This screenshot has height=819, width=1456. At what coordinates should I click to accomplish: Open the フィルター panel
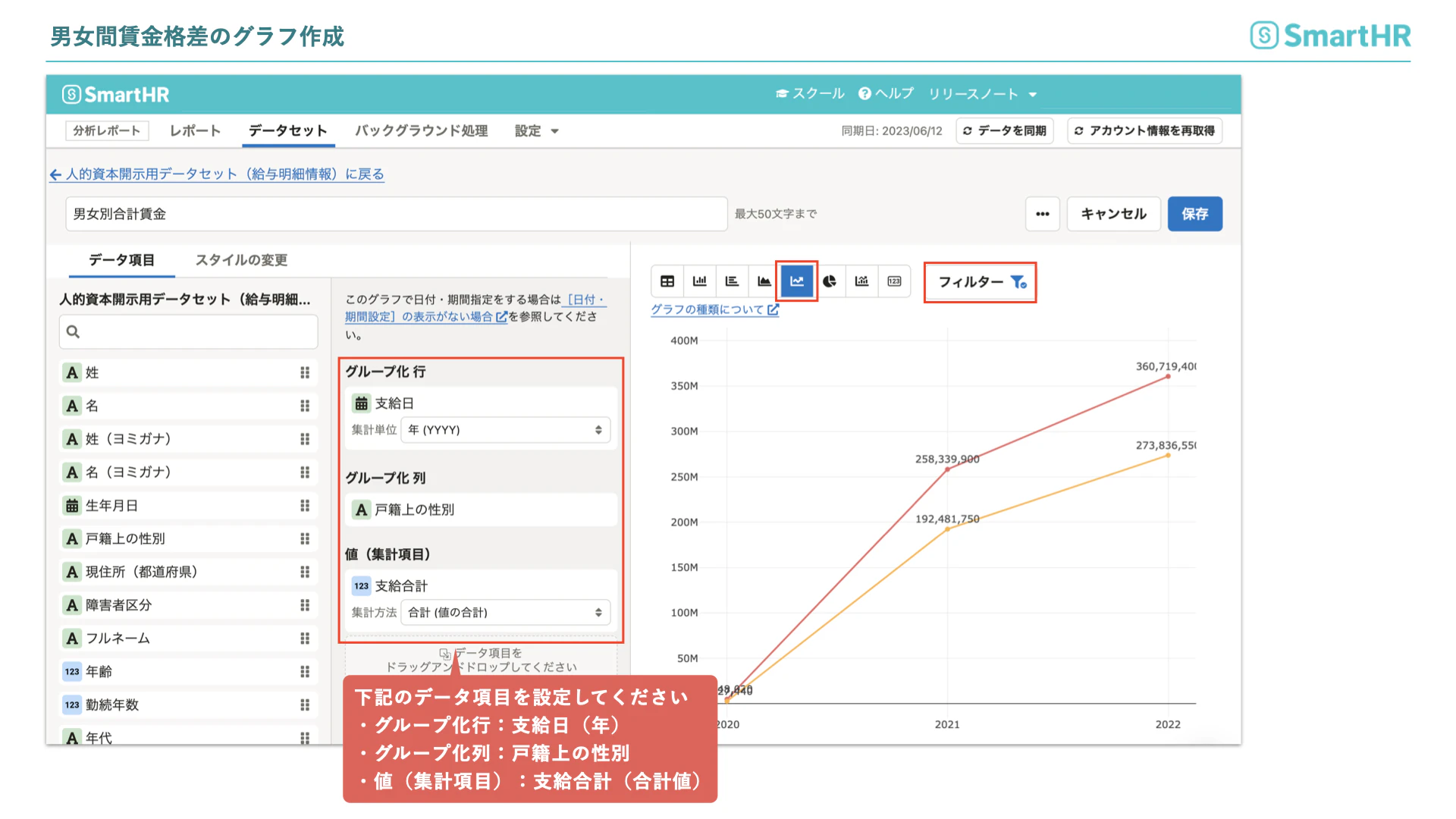click(x=981, y=282)
